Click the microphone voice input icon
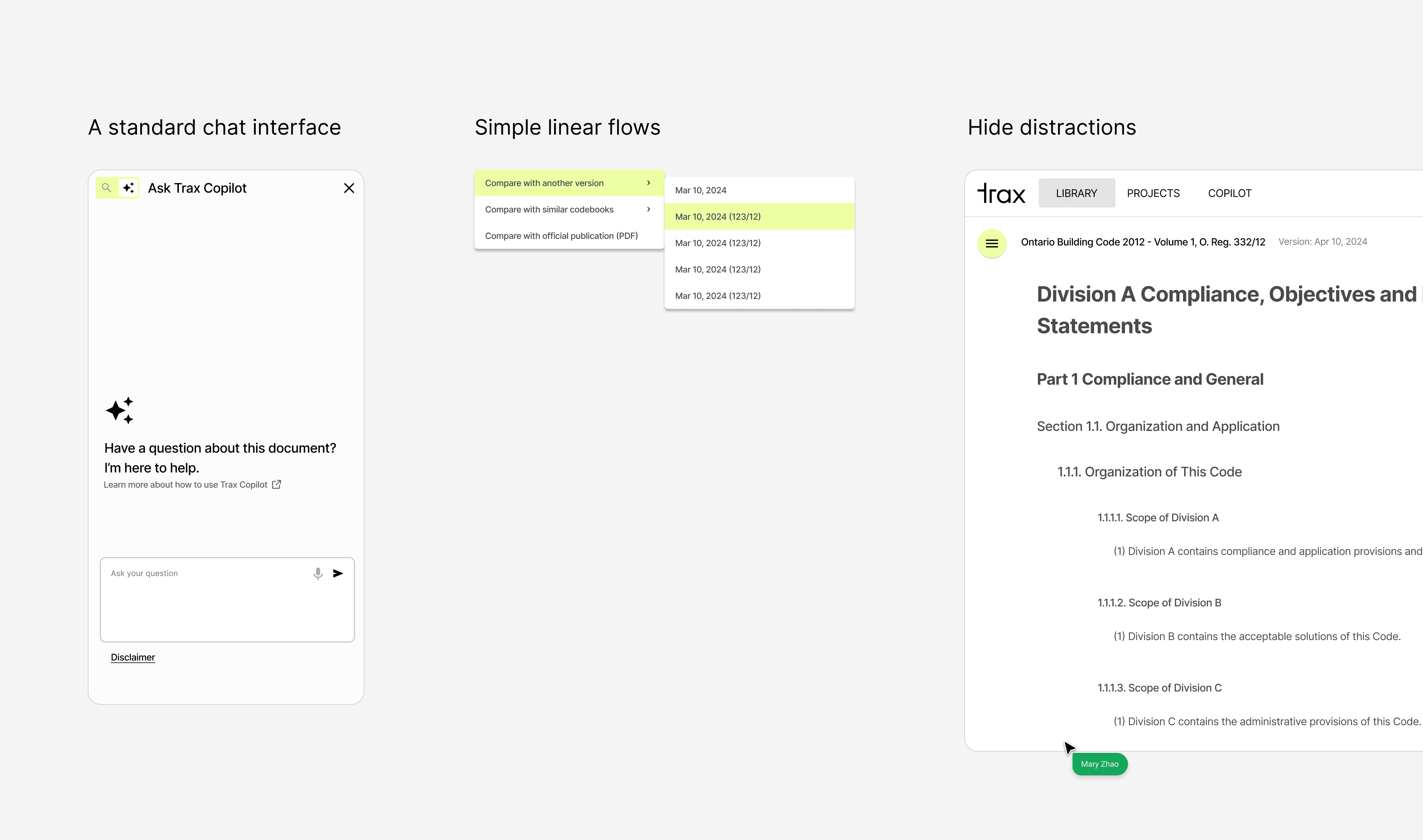 pos(318,573)
